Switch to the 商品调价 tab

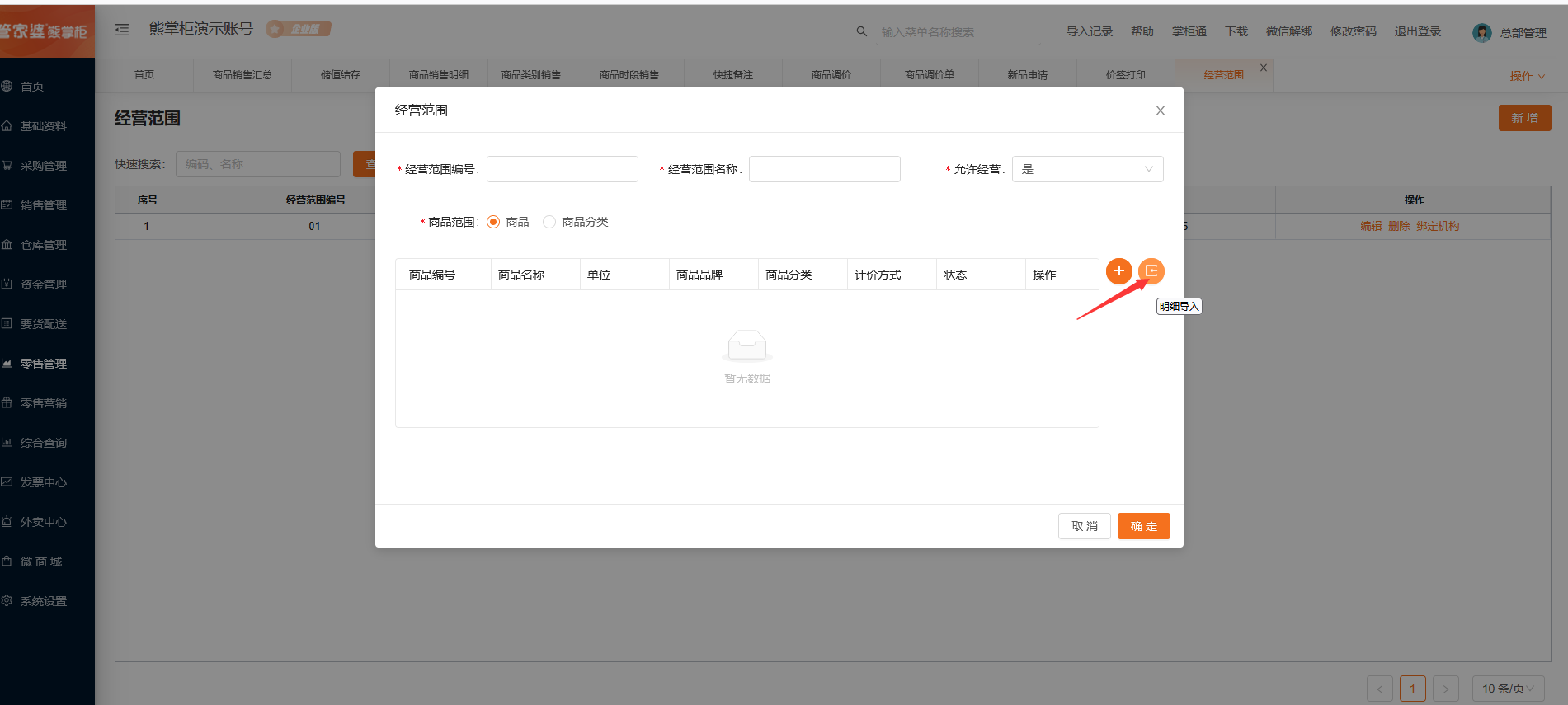831,75
